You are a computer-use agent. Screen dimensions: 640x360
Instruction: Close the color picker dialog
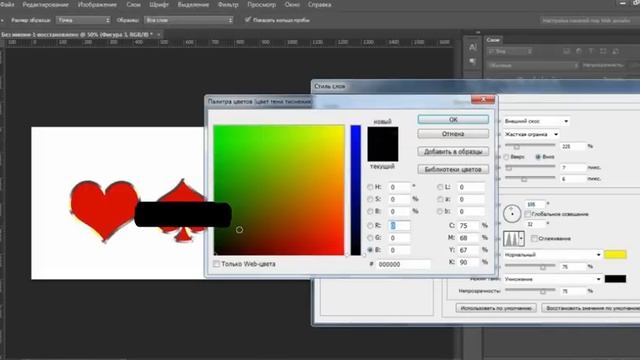click(x=483, y=100)
